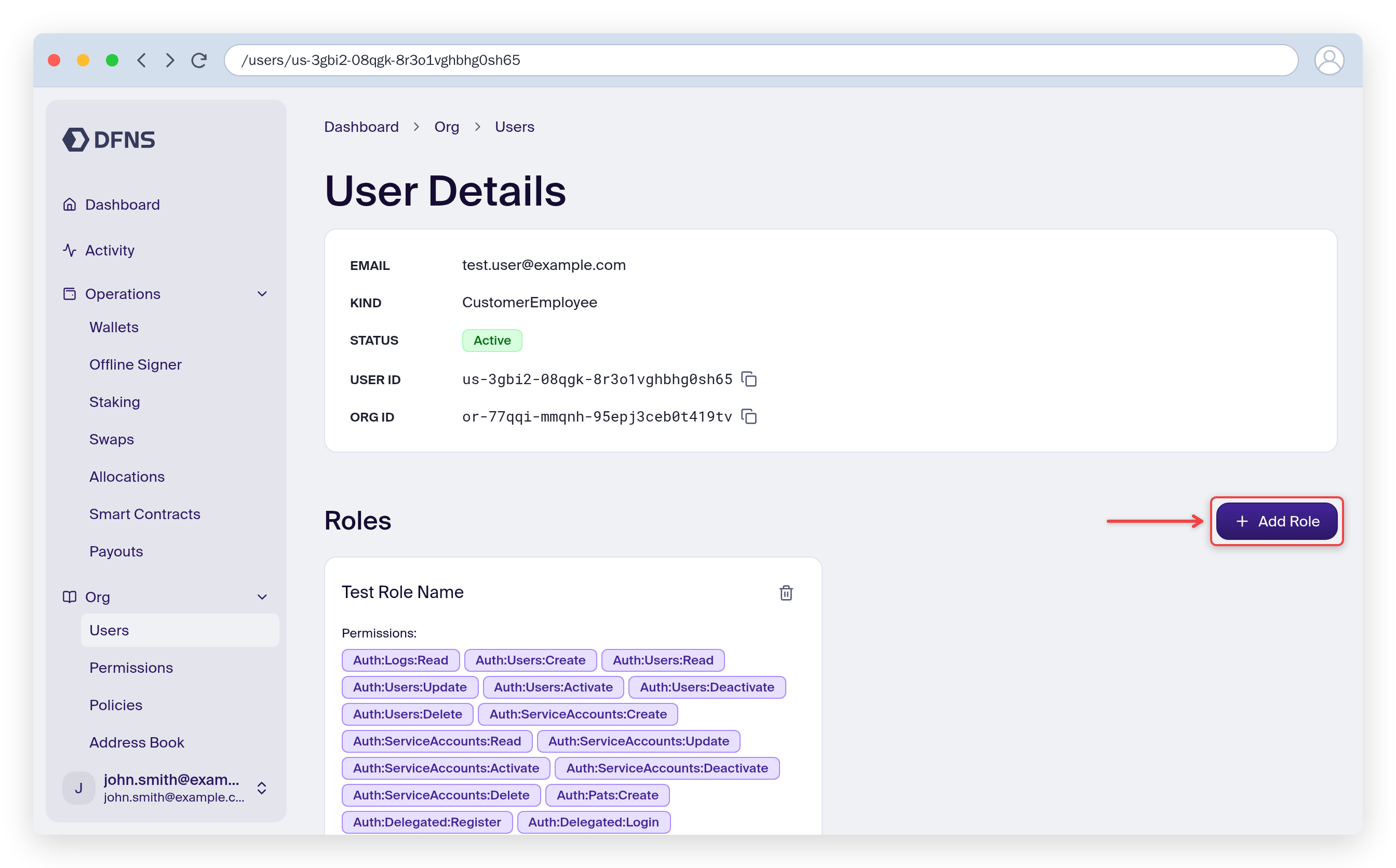Click the Users breadcrumb link

(x=515, y=127)
